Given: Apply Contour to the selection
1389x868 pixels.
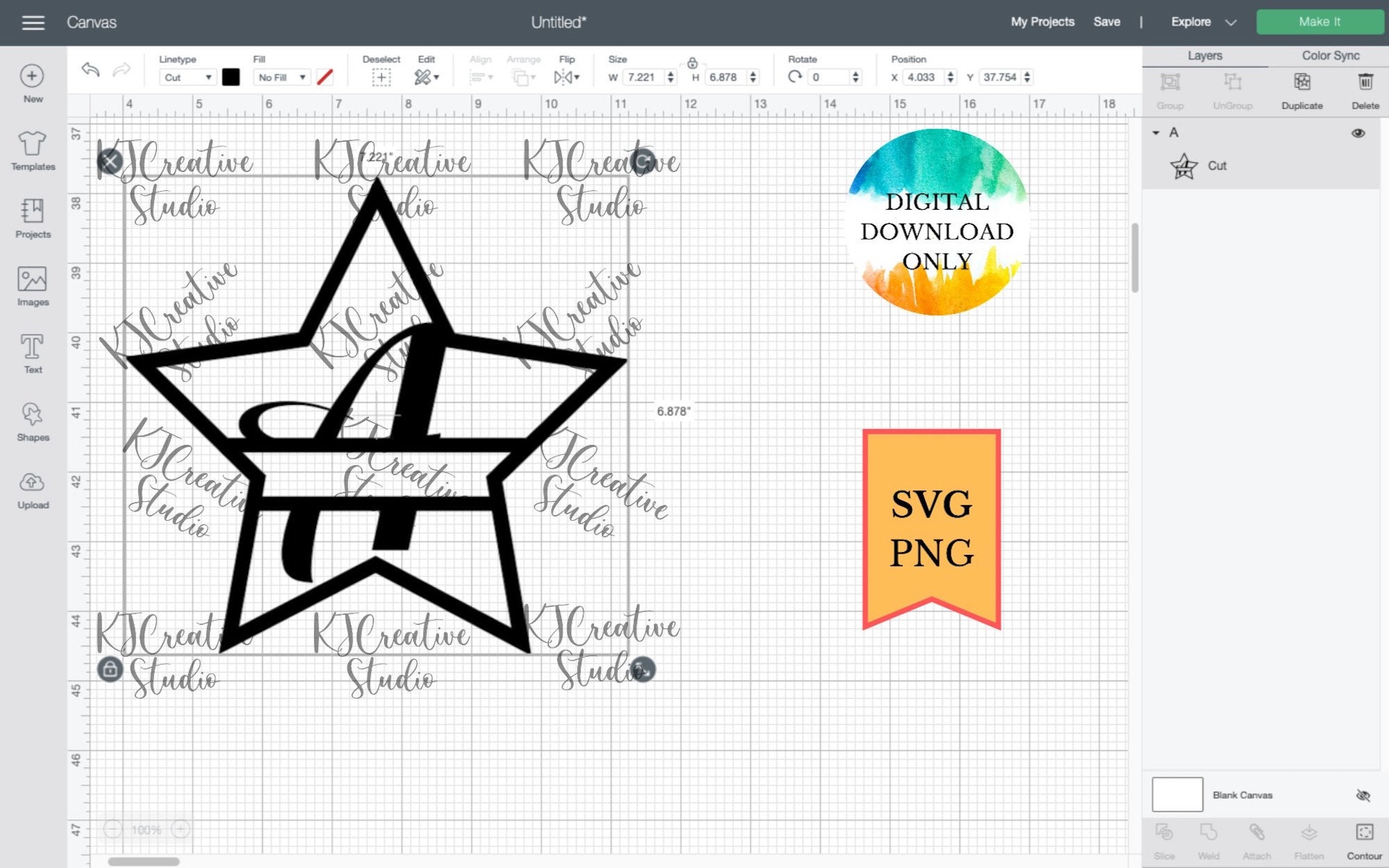Looking at the screenshot, I should 1363,839.
